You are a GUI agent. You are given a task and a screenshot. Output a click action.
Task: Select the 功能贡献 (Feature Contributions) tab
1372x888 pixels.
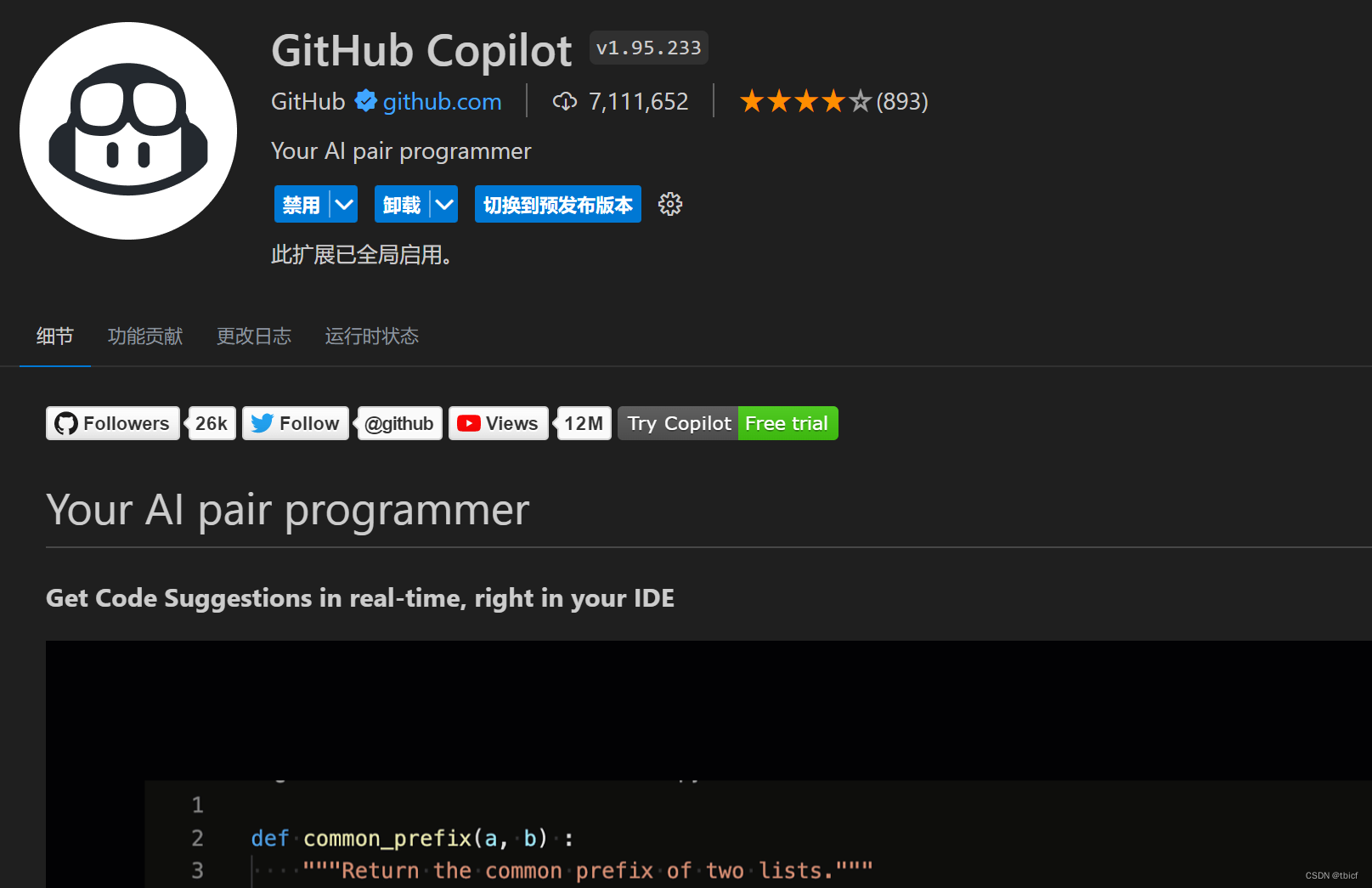[x=145, y=337]
